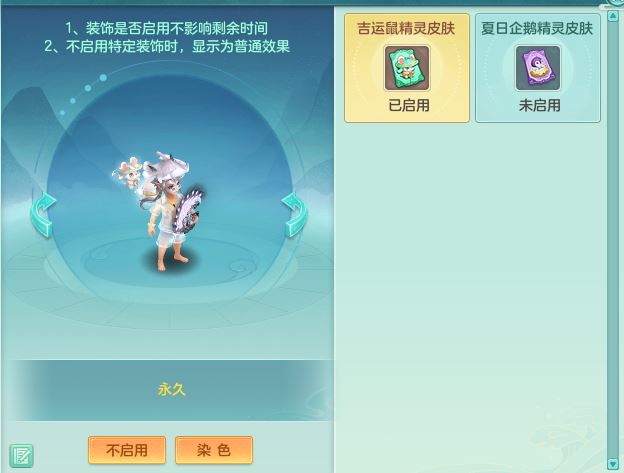
Task: Open the notepad edit icon at bottom-left
Action: point(21,456)
